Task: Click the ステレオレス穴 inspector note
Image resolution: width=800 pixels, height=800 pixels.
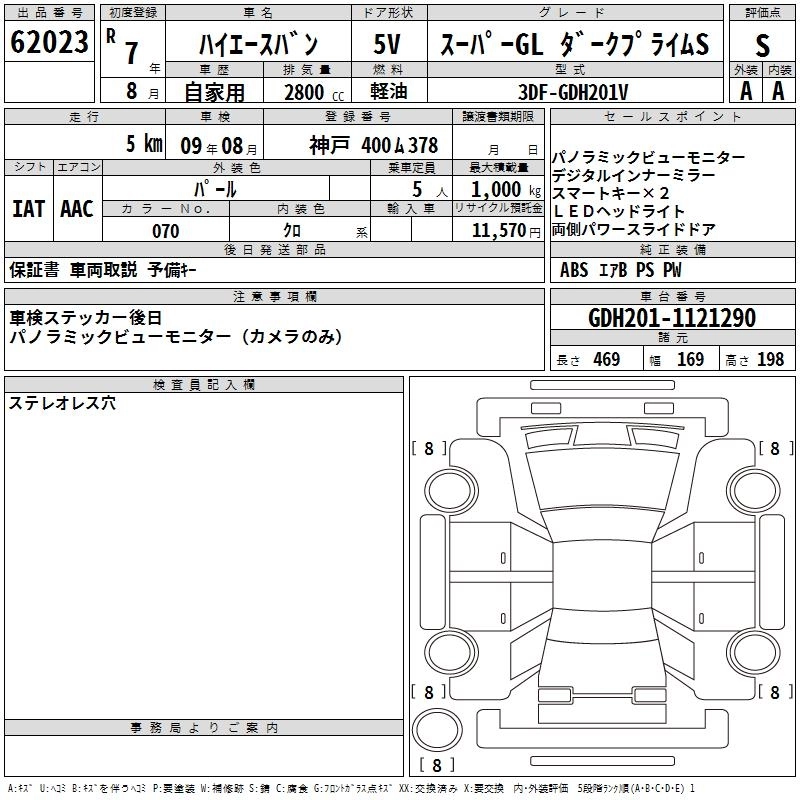Action: [62, 404]
